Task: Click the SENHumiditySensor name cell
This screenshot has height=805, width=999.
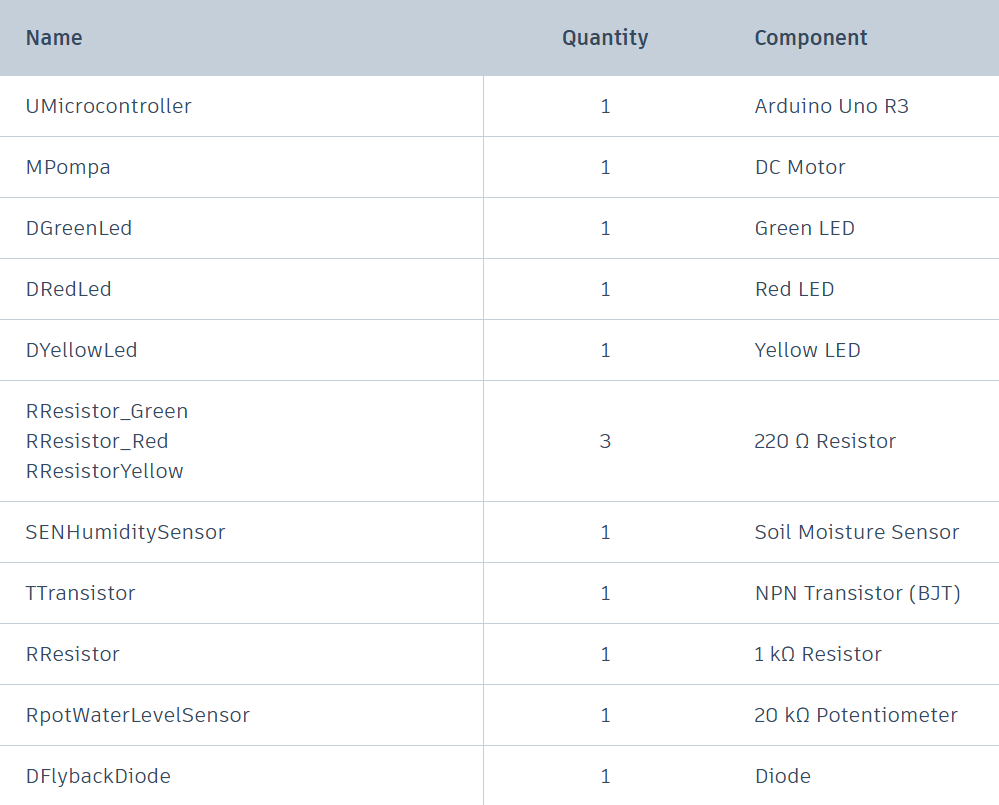Action: [126, 532]
